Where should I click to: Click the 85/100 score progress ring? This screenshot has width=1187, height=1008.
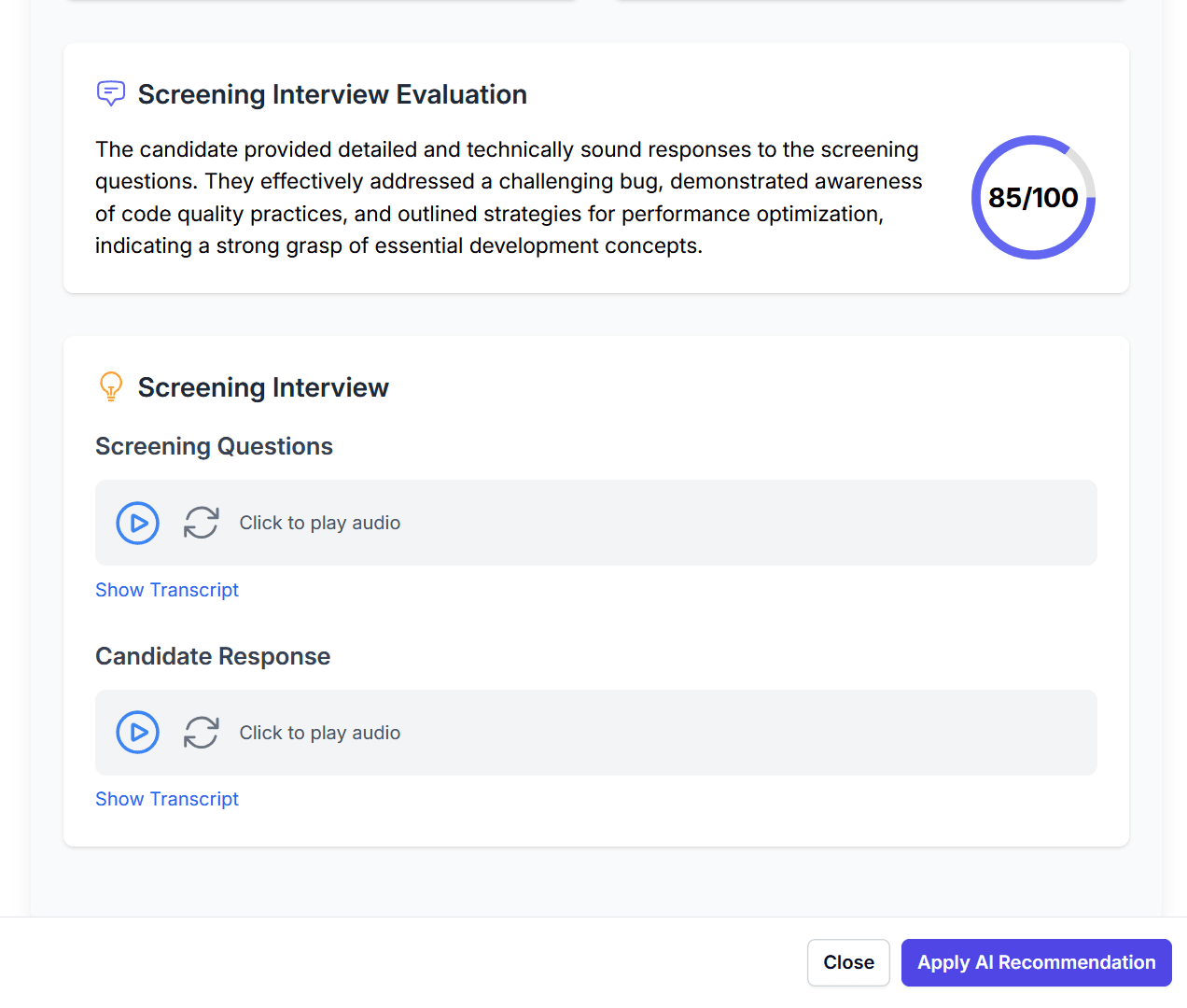pyautogui.click(x=1033, y=198)
